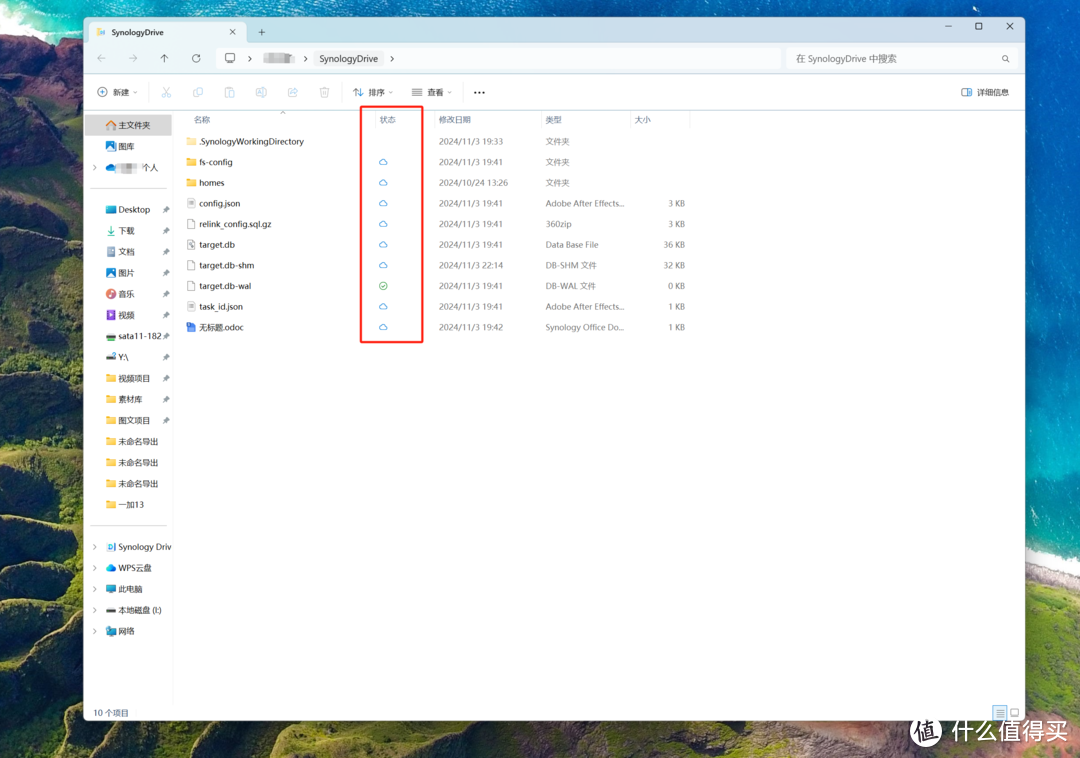Click the Up arrow navigation icon
The width and height of the screenshot is (1080, 758).
(164, 59)
